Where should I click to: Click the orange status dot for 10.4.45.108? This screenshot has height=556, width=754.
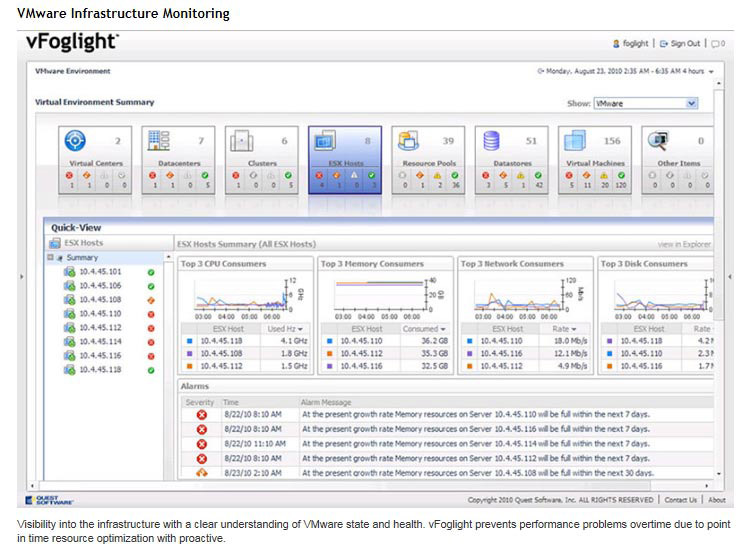click(151, 301)
